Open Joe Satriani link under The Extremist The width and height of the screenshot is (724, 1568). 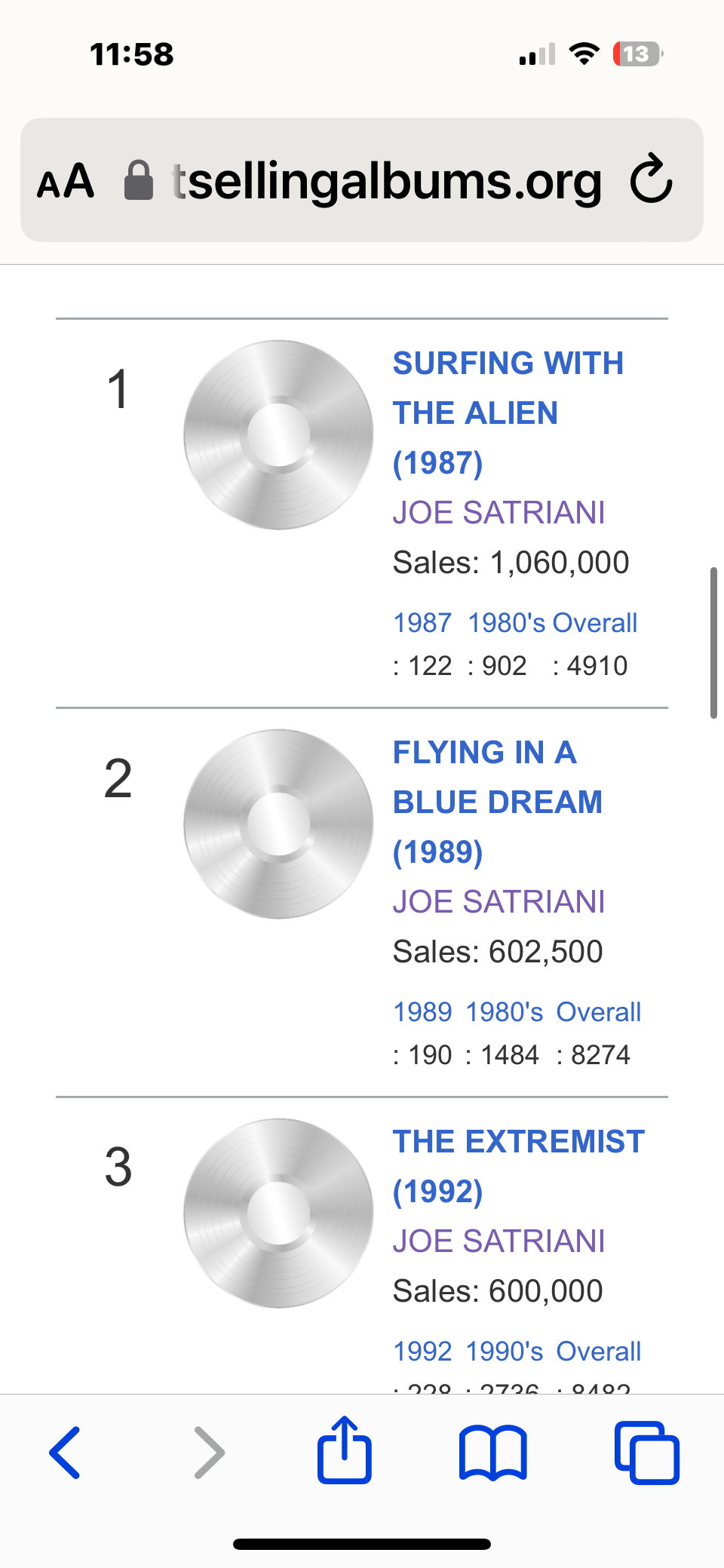(499, 1241)
